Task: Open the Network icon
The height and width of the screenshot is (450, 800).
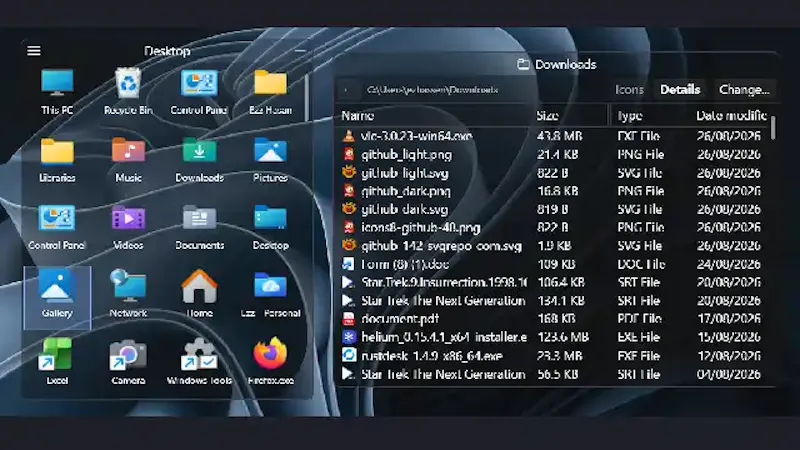Action: coord(128,286)
